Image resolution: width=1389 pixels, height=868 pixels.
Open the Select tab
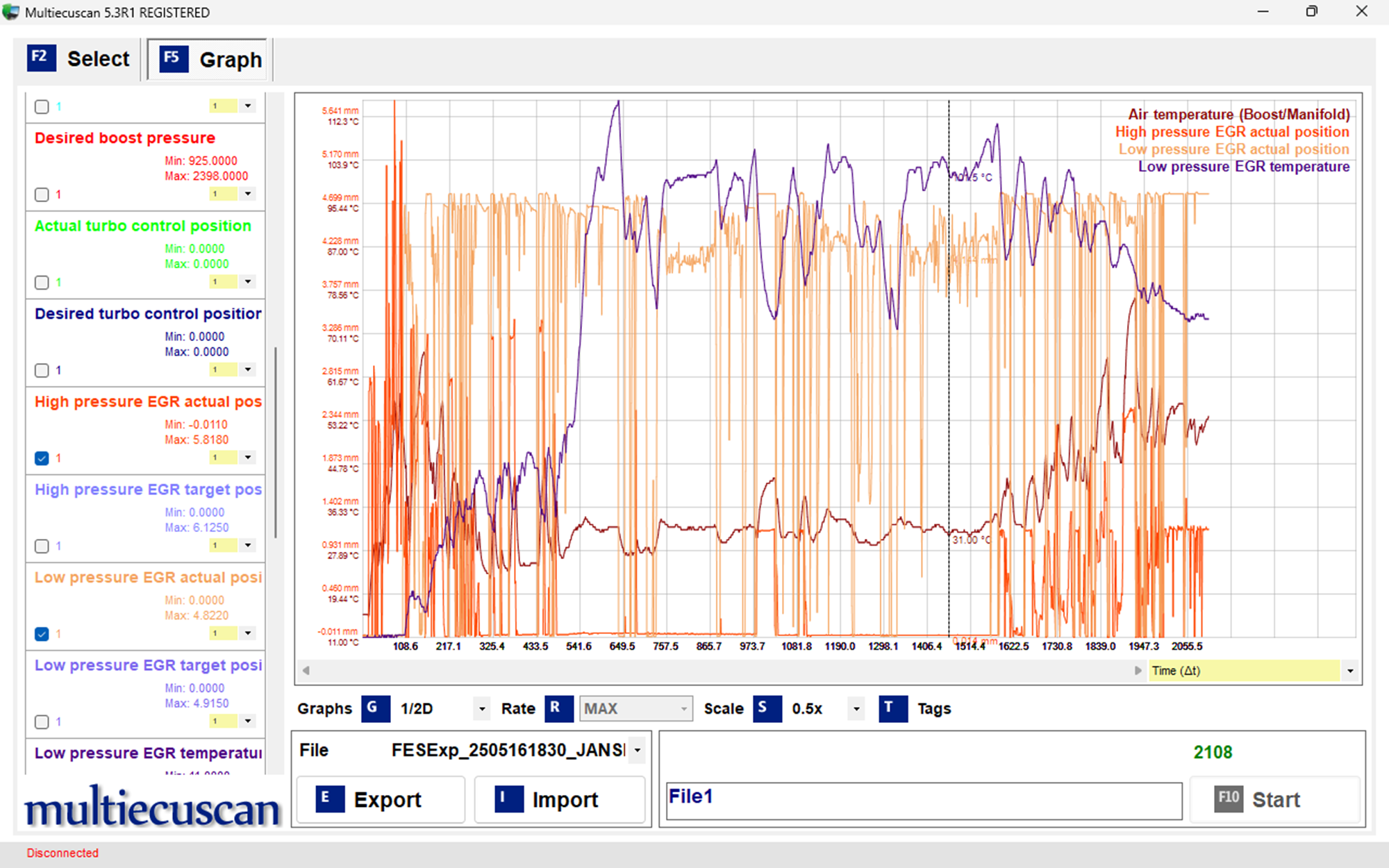78,59
